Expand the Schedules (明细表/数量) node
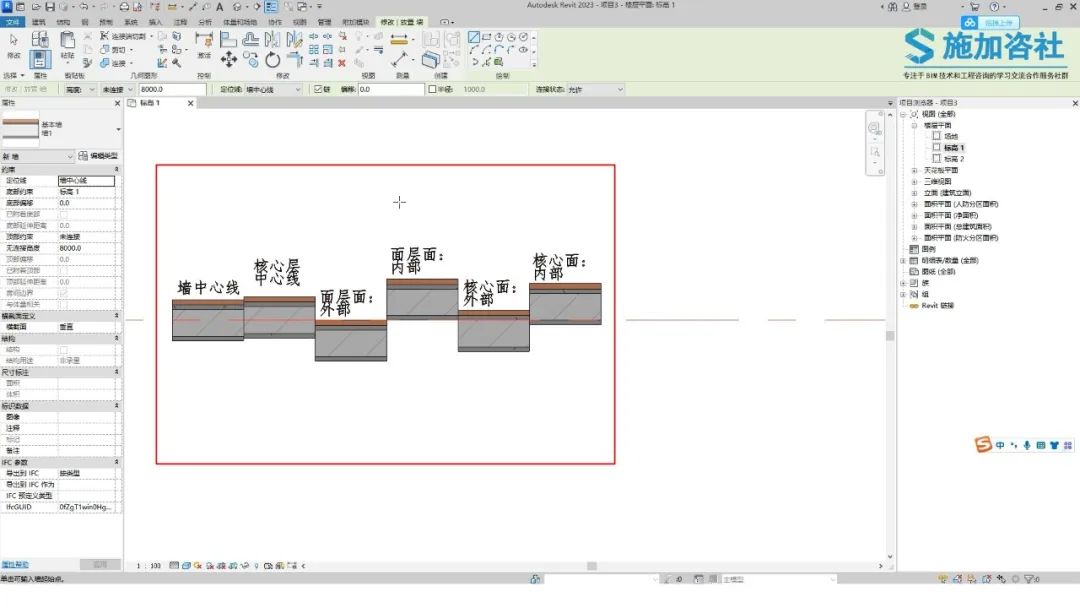The height and width of the screenshot is (608, 1080). coord(903,260)
